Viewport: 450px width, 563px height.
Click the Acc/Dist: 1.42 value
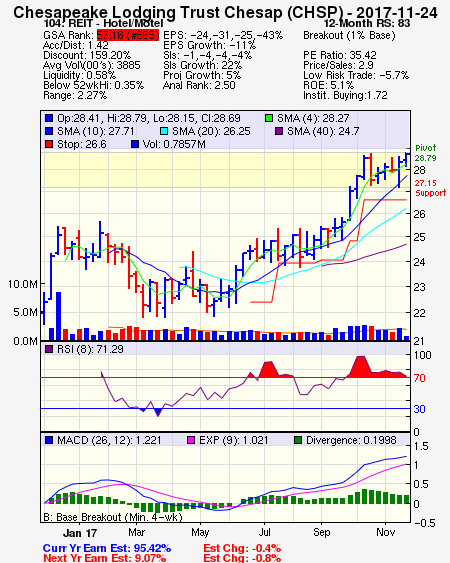click(76, 45)
